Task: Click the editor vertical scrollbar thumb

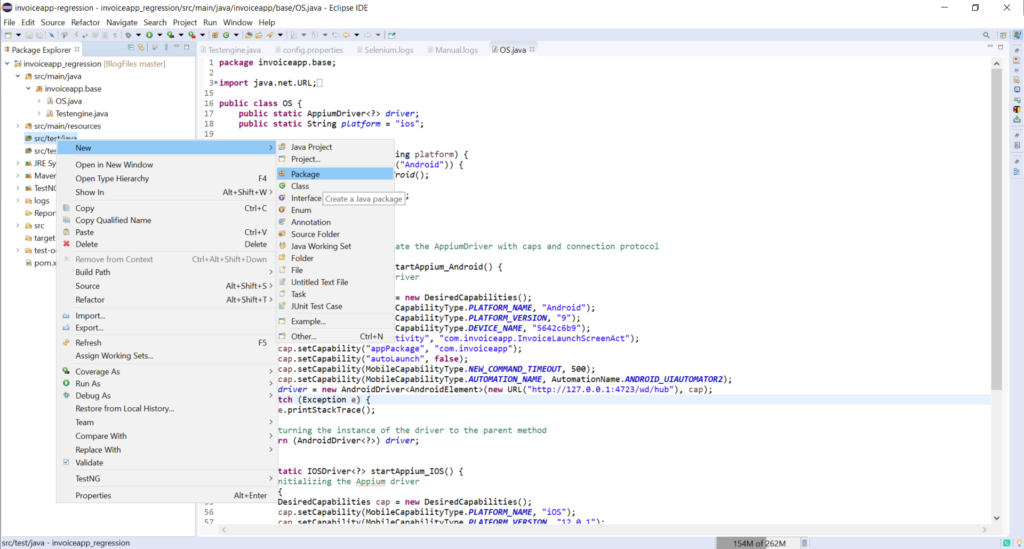Action: 997,228
